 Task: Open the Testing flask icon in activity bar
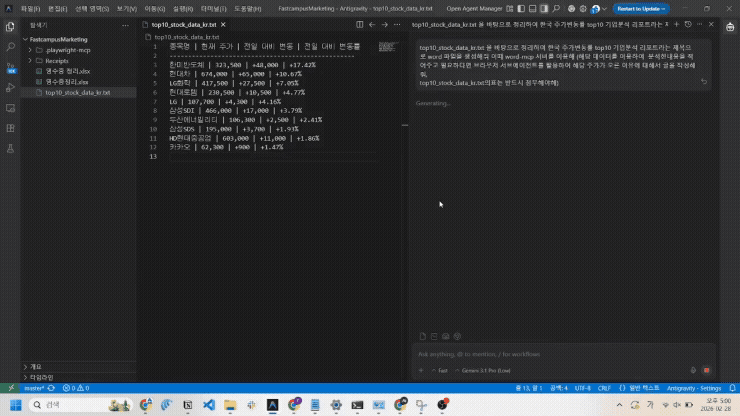tap(10, 149)
